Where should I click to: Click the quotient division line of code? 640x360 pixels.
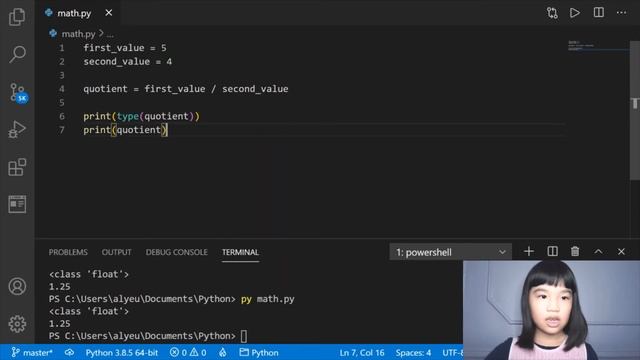pyautogui.click(x=186, y=89)
